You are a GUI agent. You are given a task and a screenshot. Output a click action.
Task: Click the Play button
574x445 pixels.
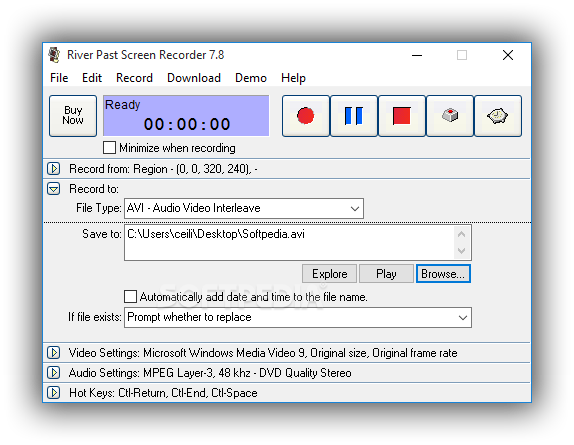coord(386,274)
